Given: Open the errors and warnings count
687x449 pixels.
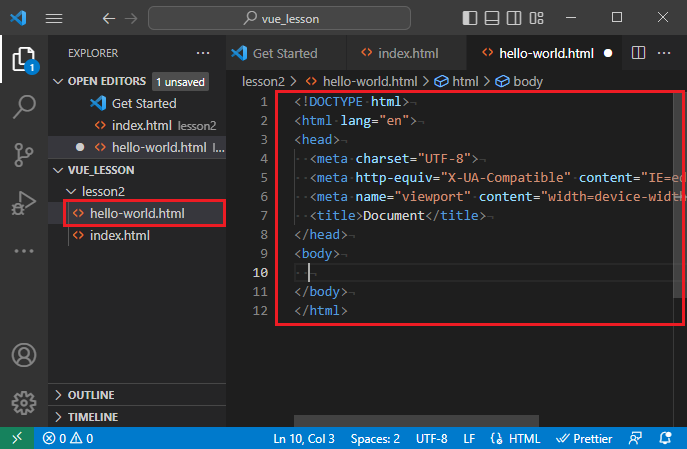Looking at the screenshot, I should 68,438.
